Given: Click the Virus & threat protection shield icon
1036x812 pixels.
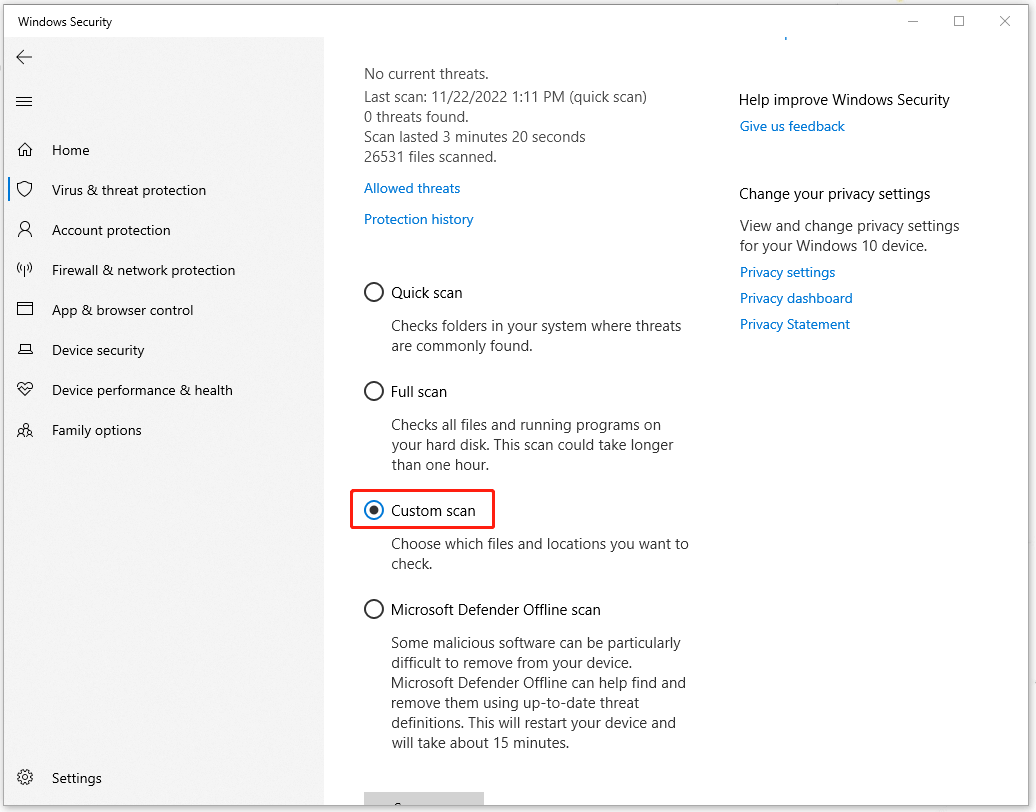Looking at the screenshot, I should coord(25,190).
